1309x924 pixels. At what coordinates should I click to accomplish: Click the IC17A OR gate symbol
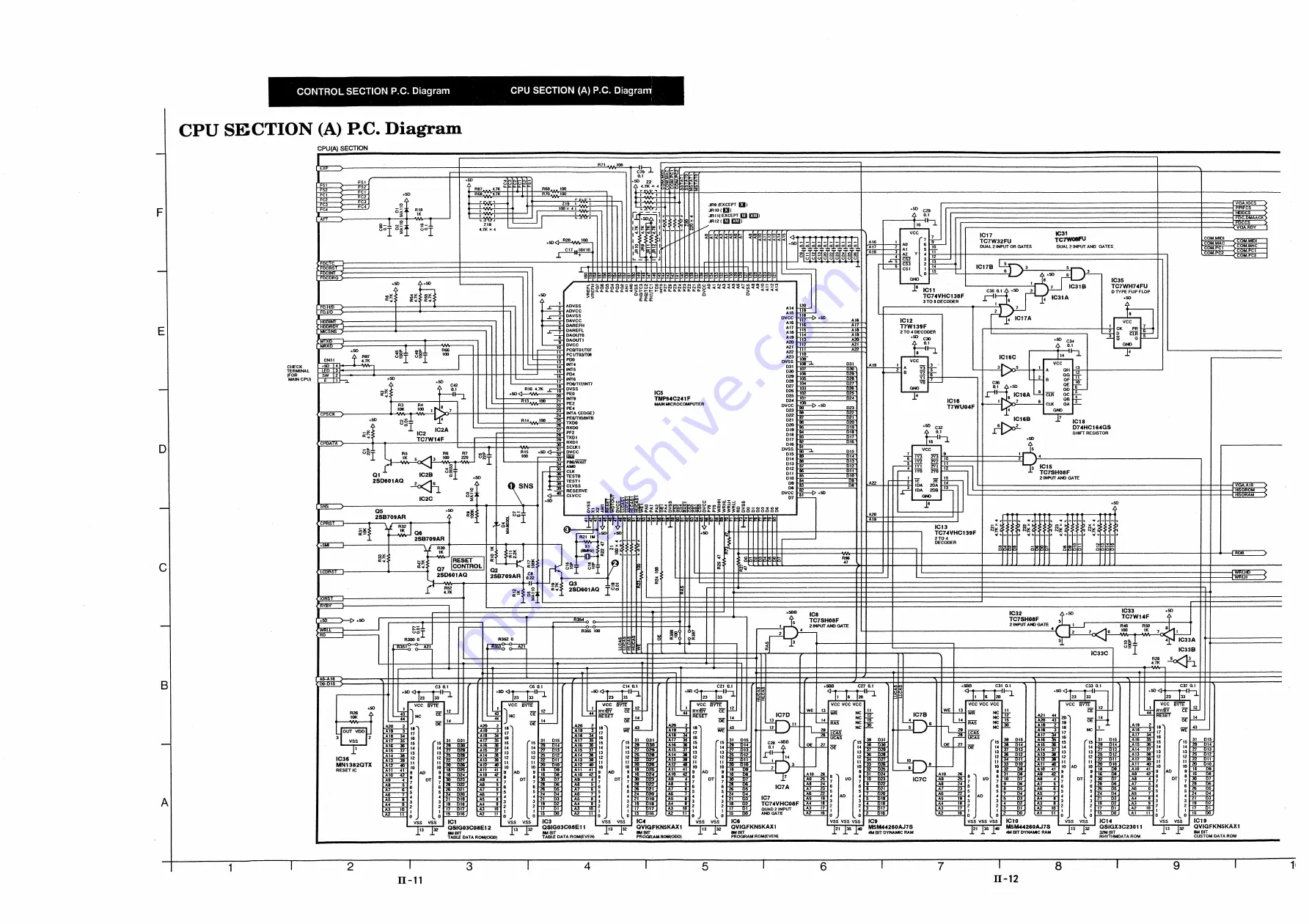point(1005,310)
